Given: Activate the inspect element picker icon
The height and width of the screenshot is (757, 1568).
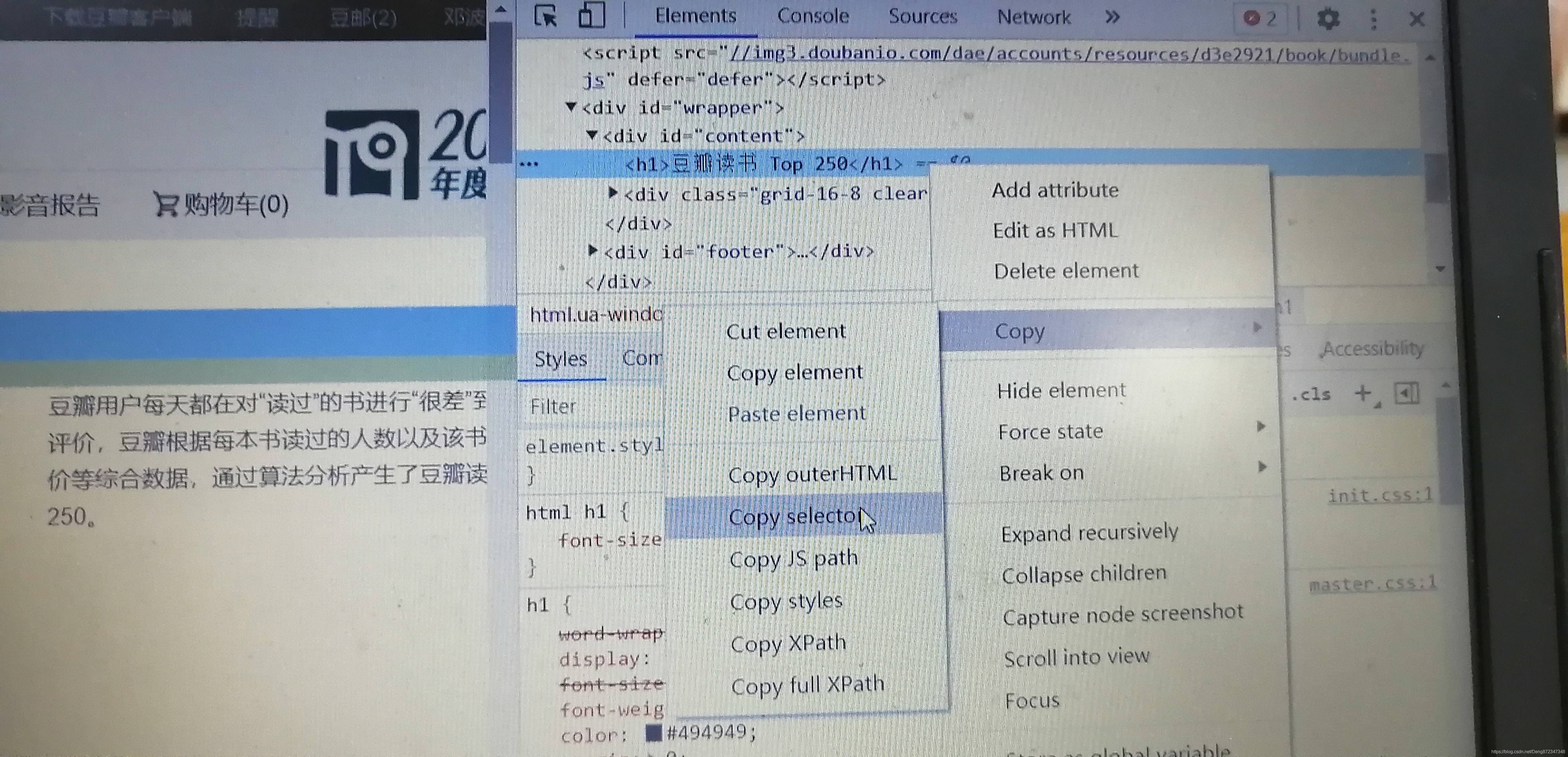Looking at the screenshot, I should pyautogui.click(x=545, y=16).
